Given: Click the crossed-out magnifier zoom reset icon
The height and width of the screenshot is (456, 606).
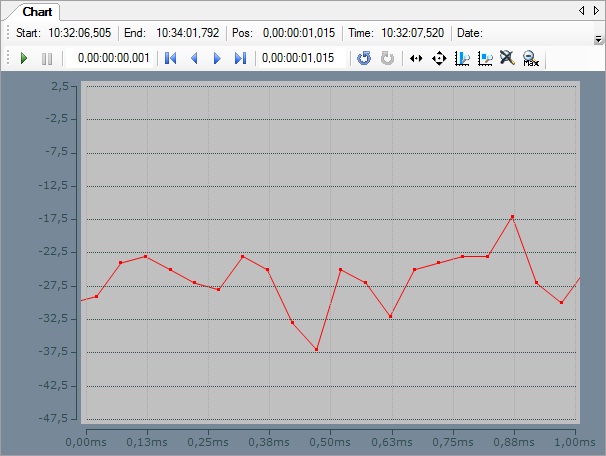Looking at the screenshot, I should tap(507, 58).
